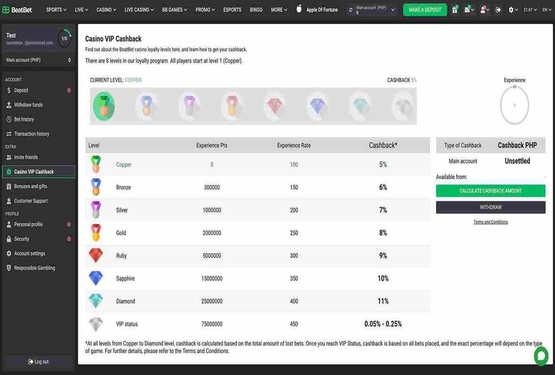Screen dimensions: 555x375
Task: Open Account settings in the sidebar
Action: click(x=38, y=254)
